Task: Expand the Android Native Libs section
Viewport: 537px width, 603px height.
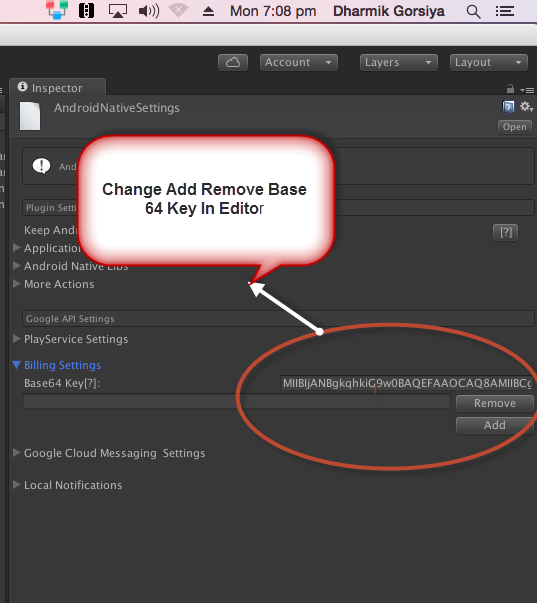Action: pos(16,265)
